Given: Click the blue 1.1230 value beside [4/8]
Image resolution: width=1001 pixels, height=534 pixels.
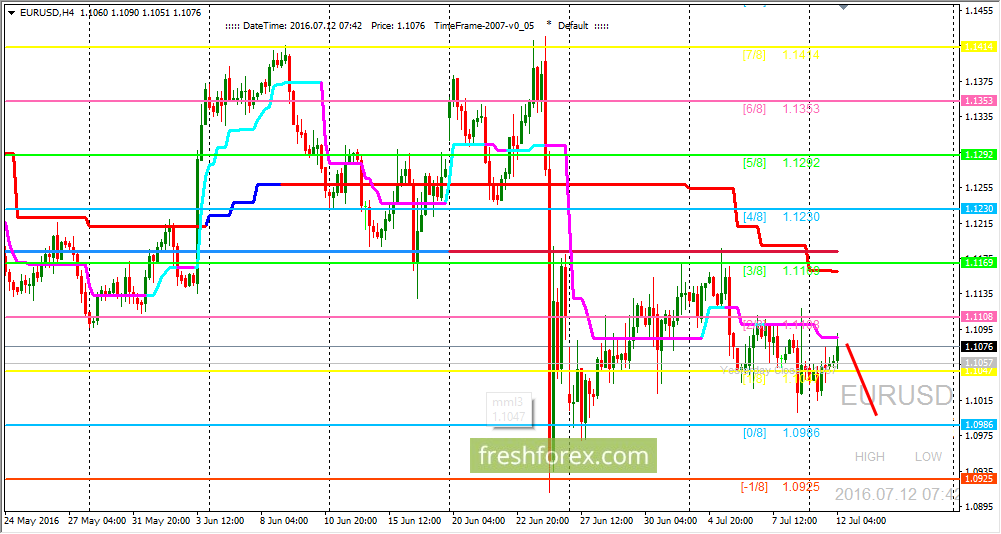Looking at the screenshot, I should [801, 217].
